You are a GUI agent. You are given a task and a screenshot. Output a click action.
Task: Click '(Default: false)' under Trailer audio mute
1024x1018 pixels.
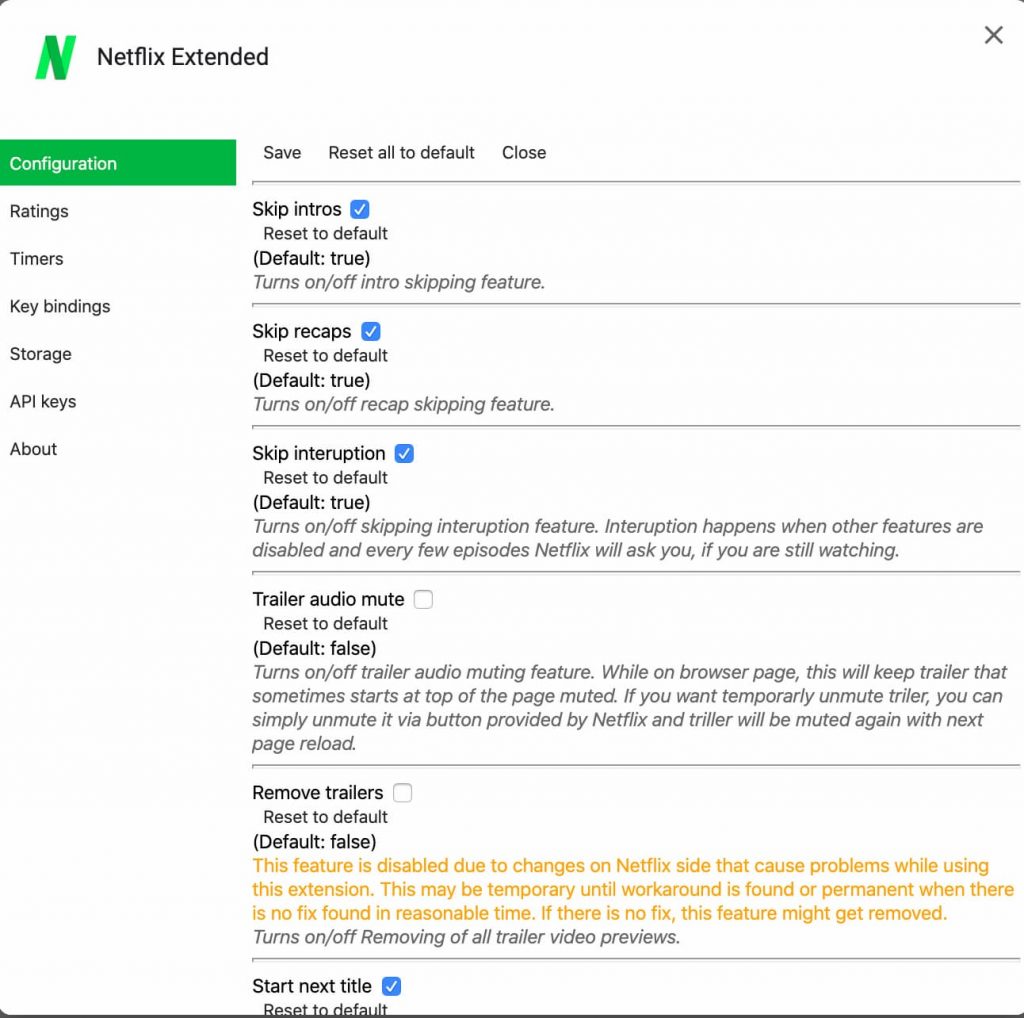(x=315, y=648)
